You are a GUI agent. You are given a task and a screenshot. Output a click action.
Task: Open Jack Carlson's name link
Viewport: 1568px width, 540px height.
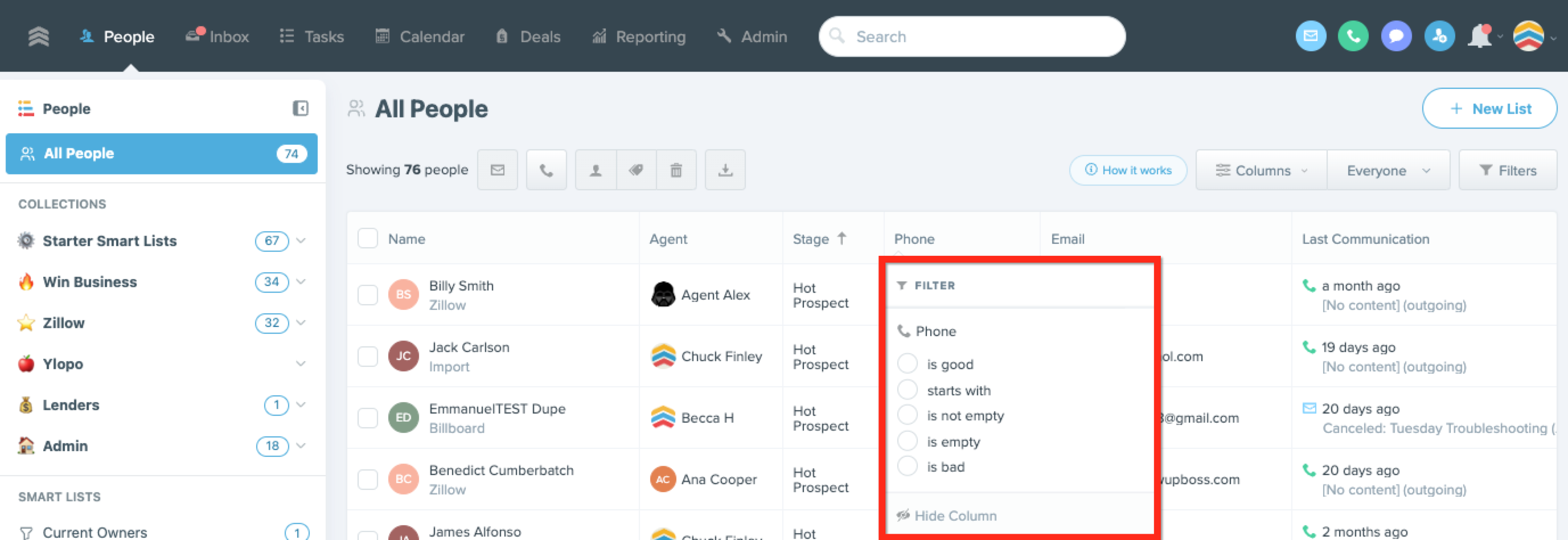469,347
